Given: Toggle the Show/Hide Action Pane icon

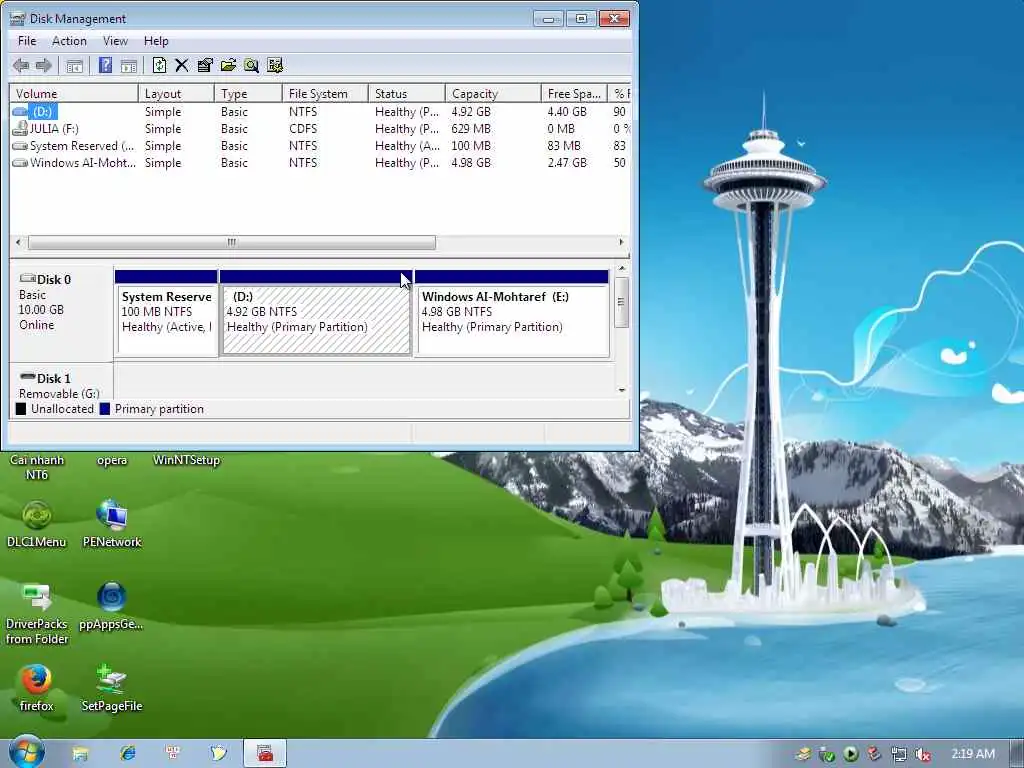Looking at the screenshot, I should 129,65.
